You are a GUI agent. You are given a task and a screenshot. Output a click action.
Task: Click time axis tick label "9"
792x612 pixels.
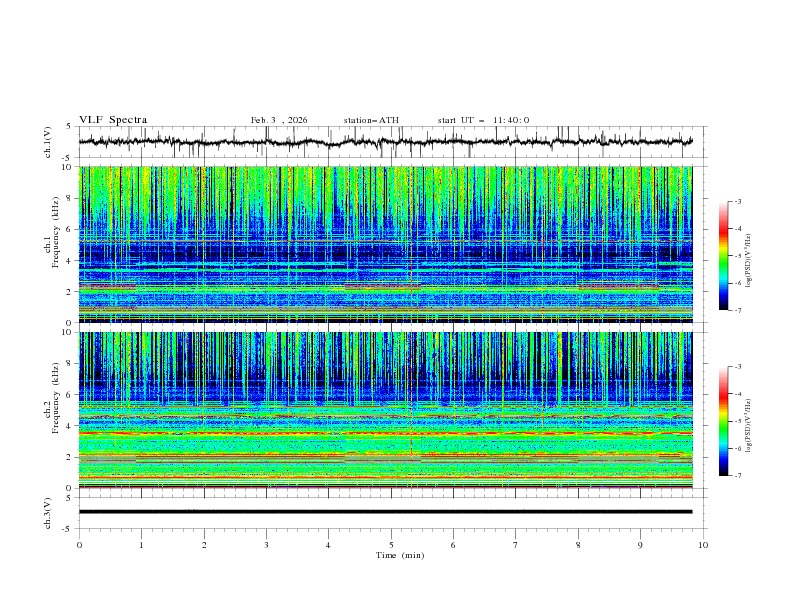click(640, 545)
